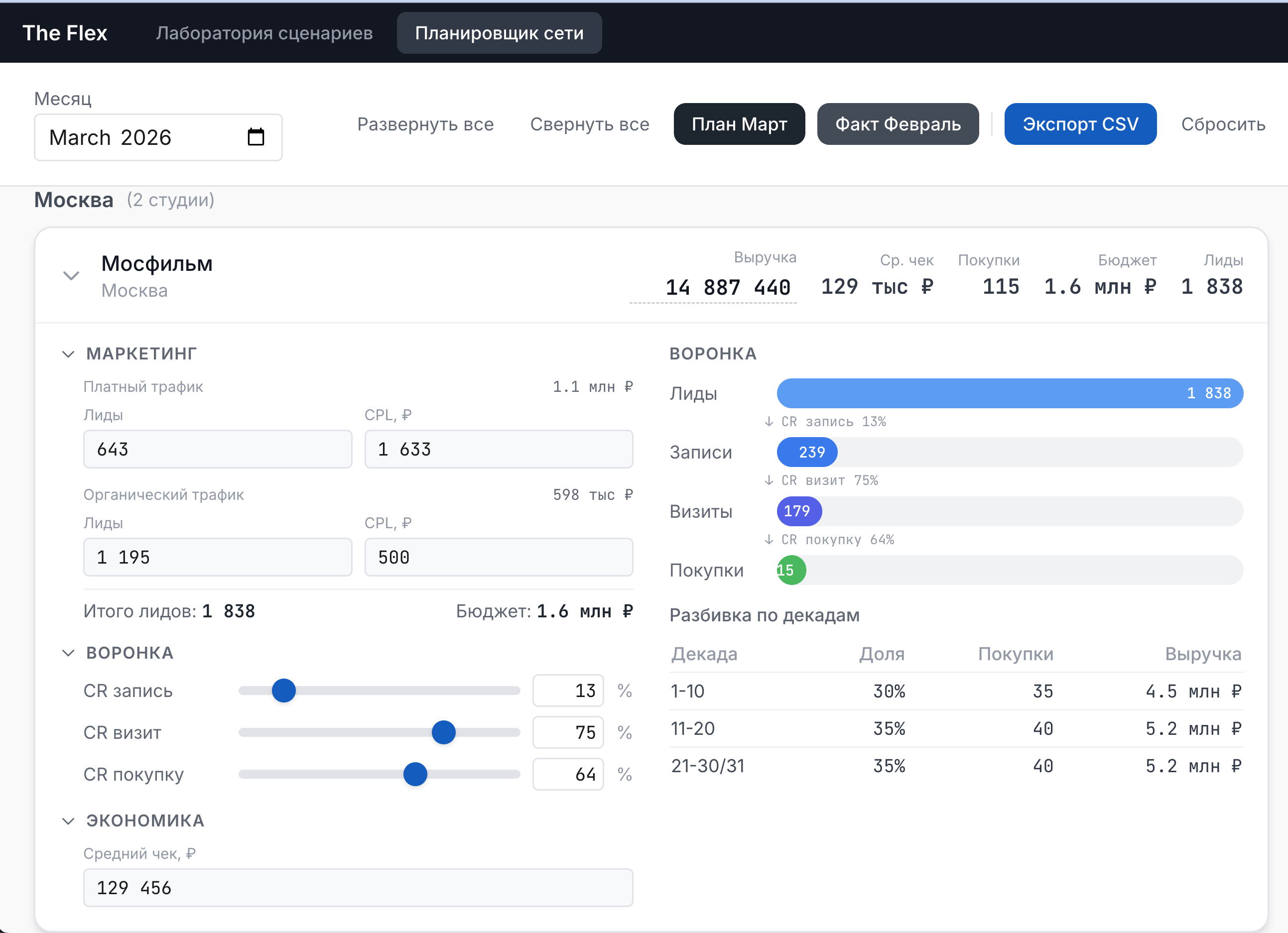Click the Лиды funnel bar 1 838

coord(1010,393)
